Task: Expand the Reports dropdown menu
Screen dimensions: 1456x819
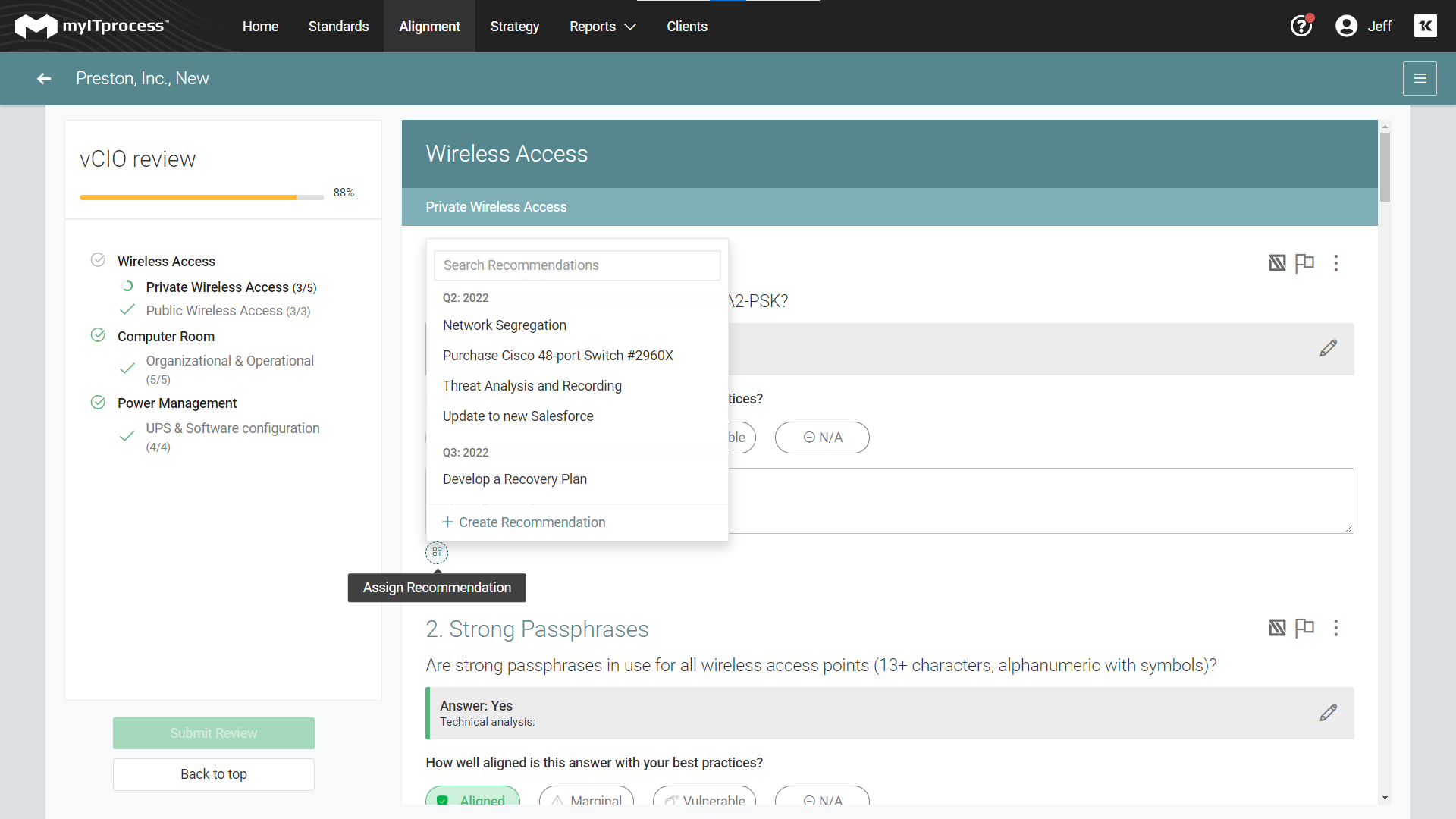Action: coord(602,27)
